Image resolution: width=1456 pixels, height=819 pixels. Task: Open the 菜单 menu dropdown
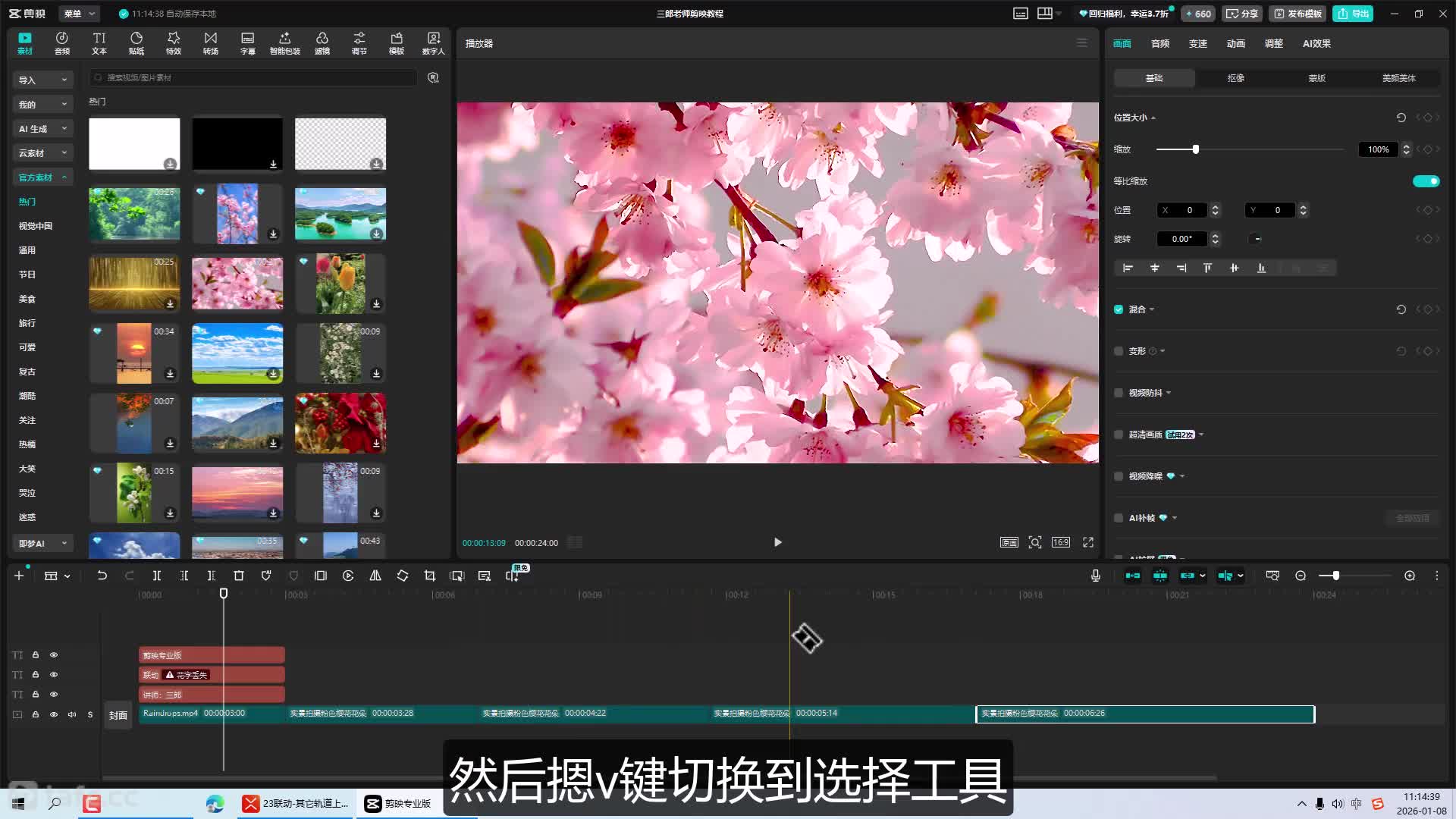pos(79,14)
